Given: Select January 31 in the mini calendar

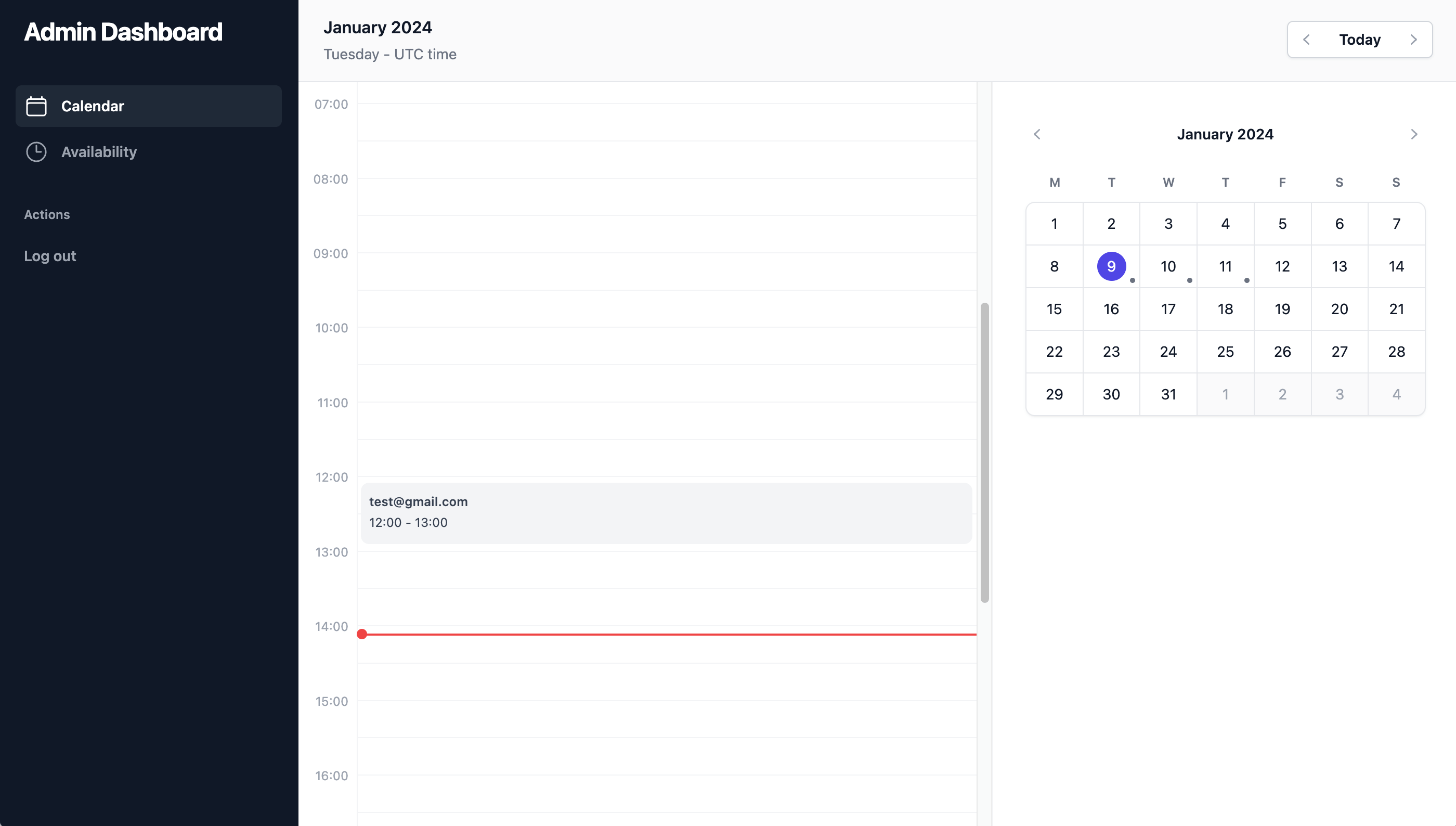Looking at the screenshot, I should (1168, 394).
